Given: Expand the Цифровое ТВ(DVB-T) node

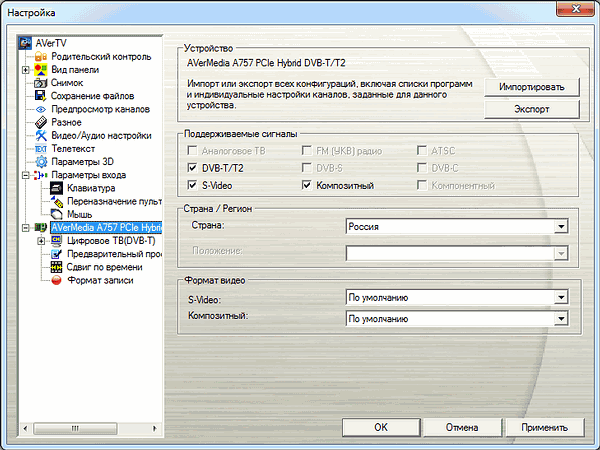Looking at the screenshot, I should click(41, 241).
